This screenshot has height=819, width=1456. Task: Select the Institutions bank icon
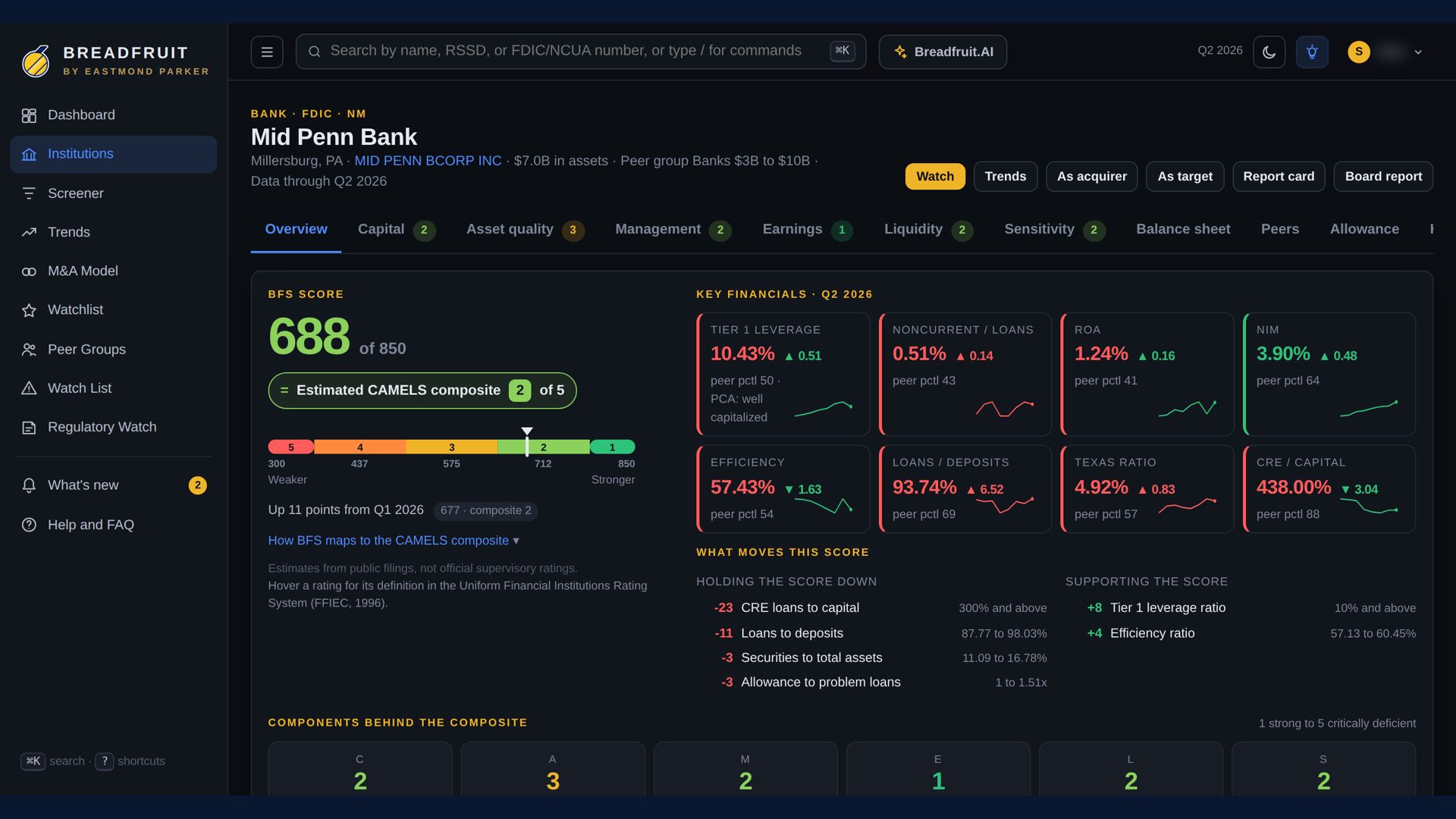click(29, 155)
